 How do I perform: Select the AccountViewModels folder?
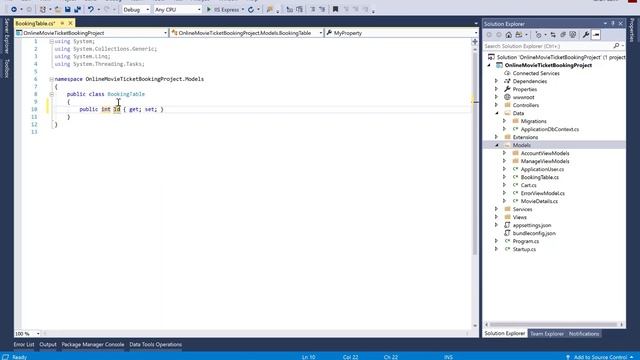(x=545, y=153)
